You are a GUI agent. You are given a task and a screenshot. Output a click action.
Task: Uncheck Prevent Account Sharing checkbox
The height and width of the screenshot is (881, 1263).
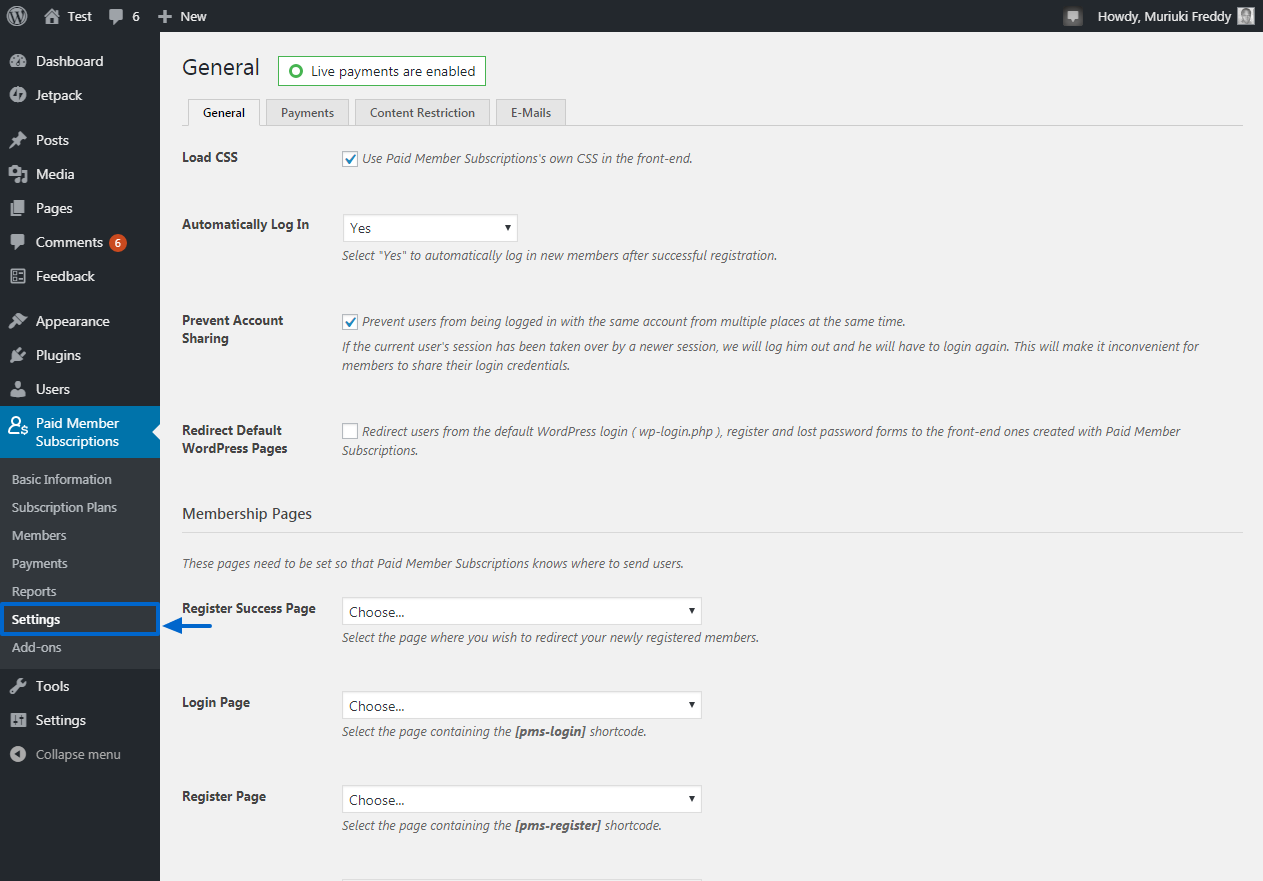[x=350, y=322]
